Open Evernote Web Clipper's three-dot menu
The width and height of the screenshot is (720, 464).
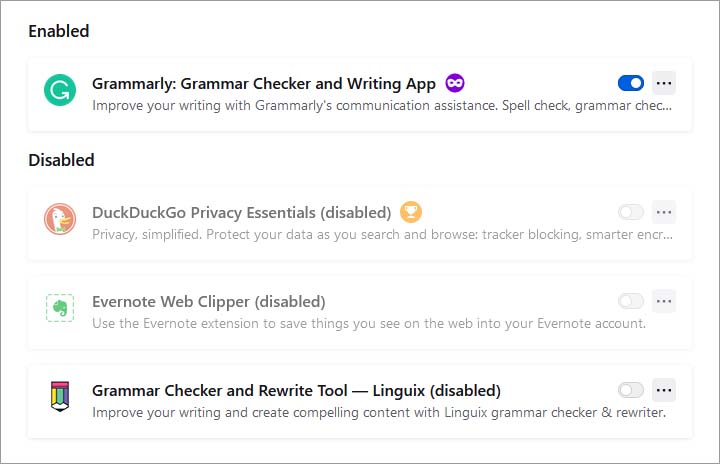pyautogui.click(x=664, y=301)
